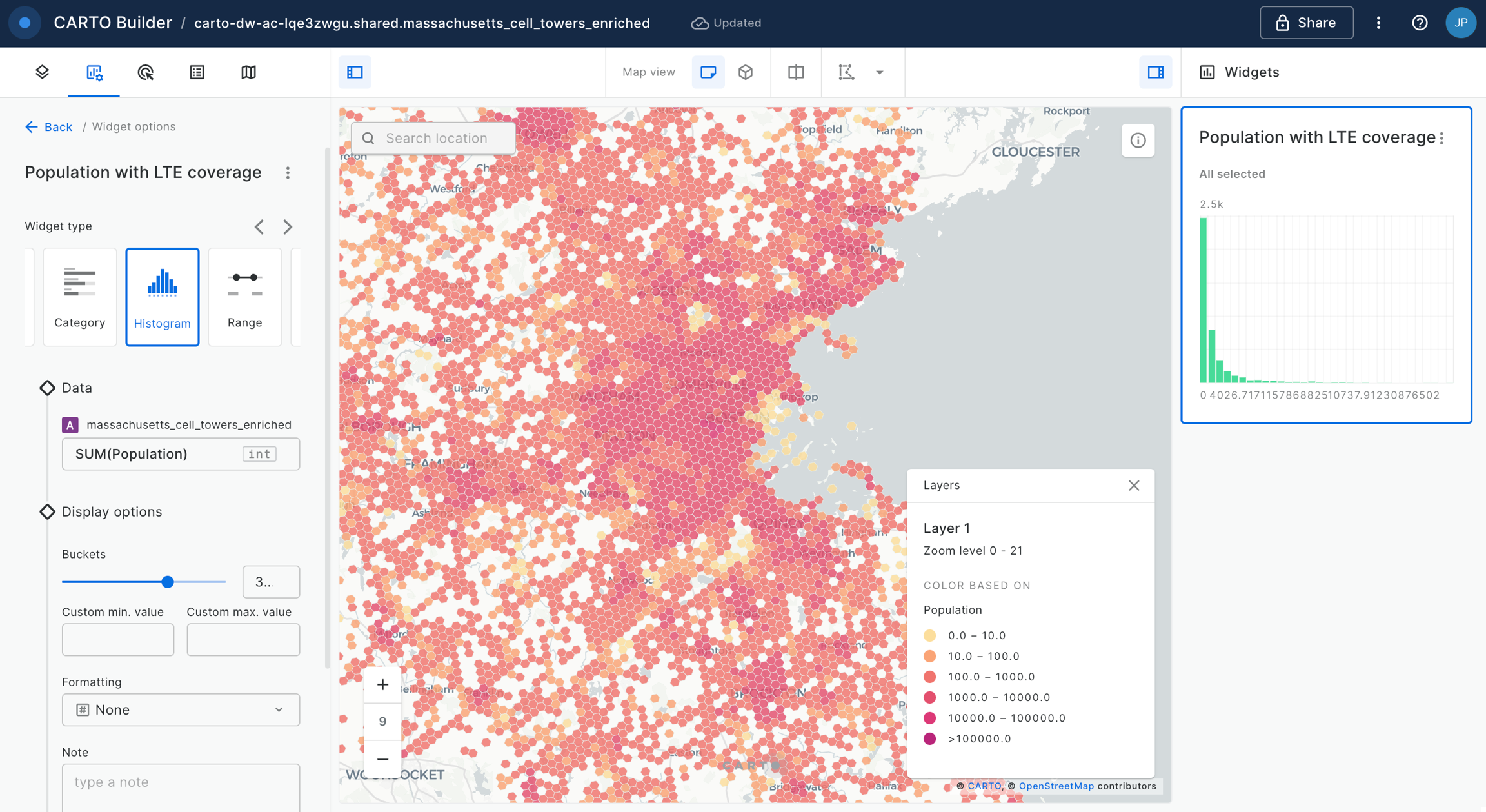Select the split map view icon

click(x=796, y=72)
